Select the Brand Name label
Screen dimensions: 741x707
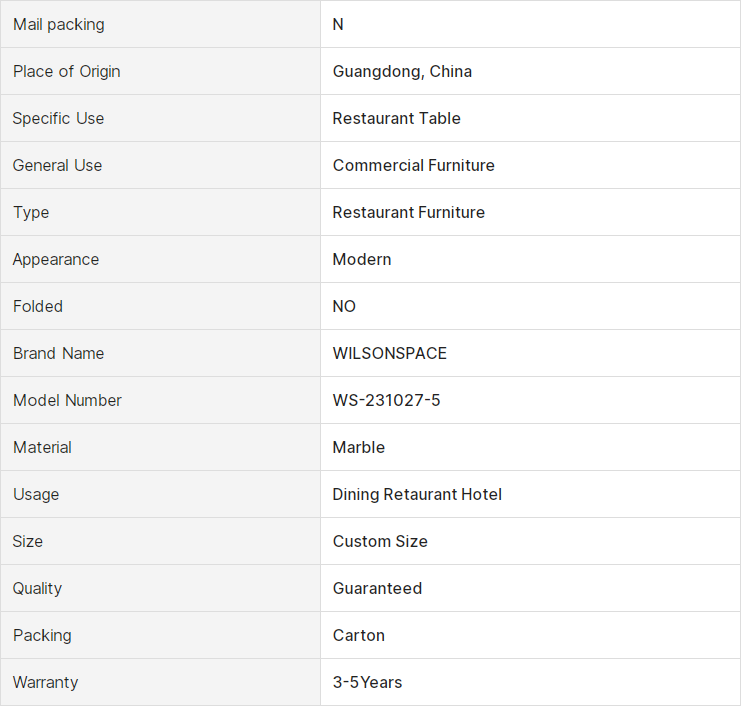coord(59,354)
